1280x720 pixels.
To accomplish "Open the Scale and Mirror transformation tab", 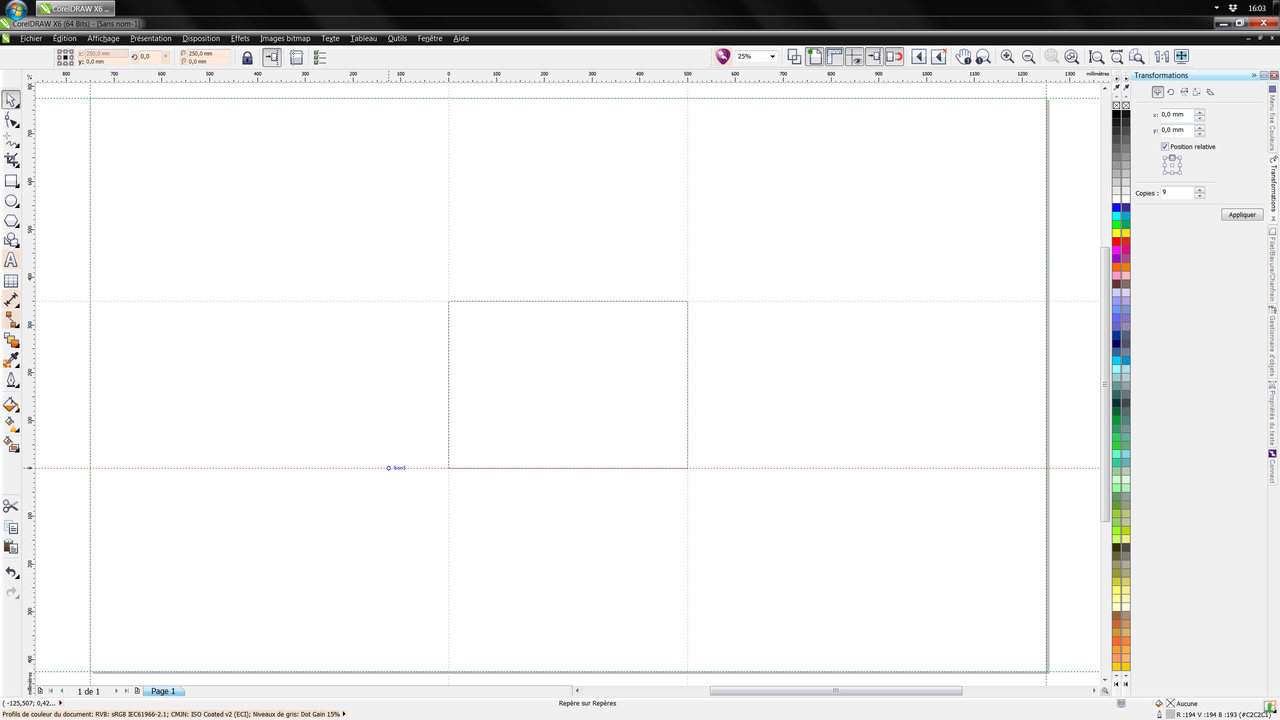I will pyautogui.click(x=1183, y=92).
